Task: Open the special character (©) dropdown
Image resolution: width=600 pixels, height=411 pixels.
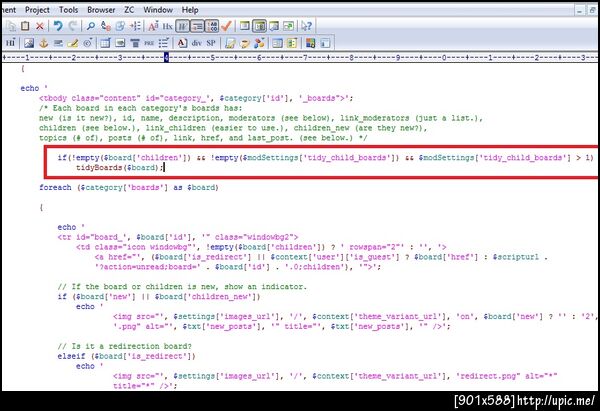Action: (88, 43)
